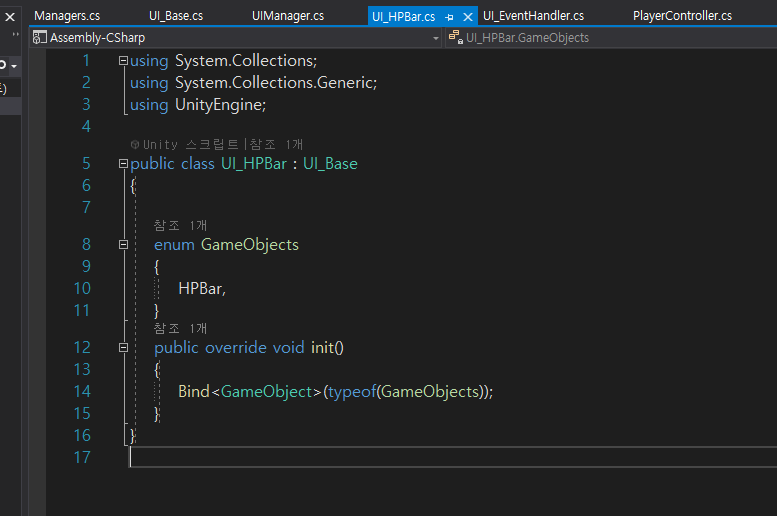Image resolution: width=777 pixels, height=516 pixels.
Task: Click the UI_HPBar.GameObjects enum icon
Action: pyautogui.click(x=455, y=37)
